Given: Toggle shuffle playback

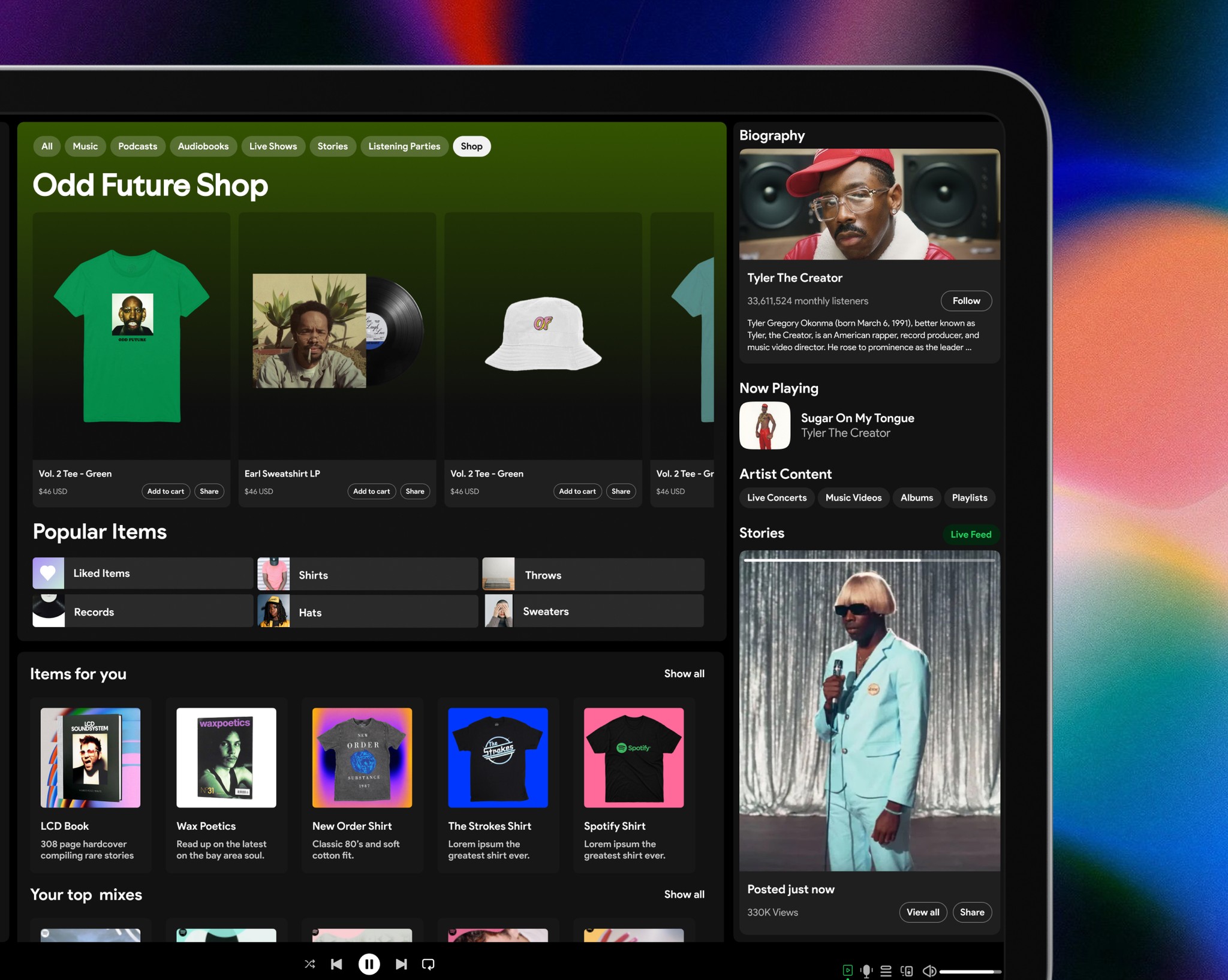Looking at the screenshot, I should pos(309,964).
